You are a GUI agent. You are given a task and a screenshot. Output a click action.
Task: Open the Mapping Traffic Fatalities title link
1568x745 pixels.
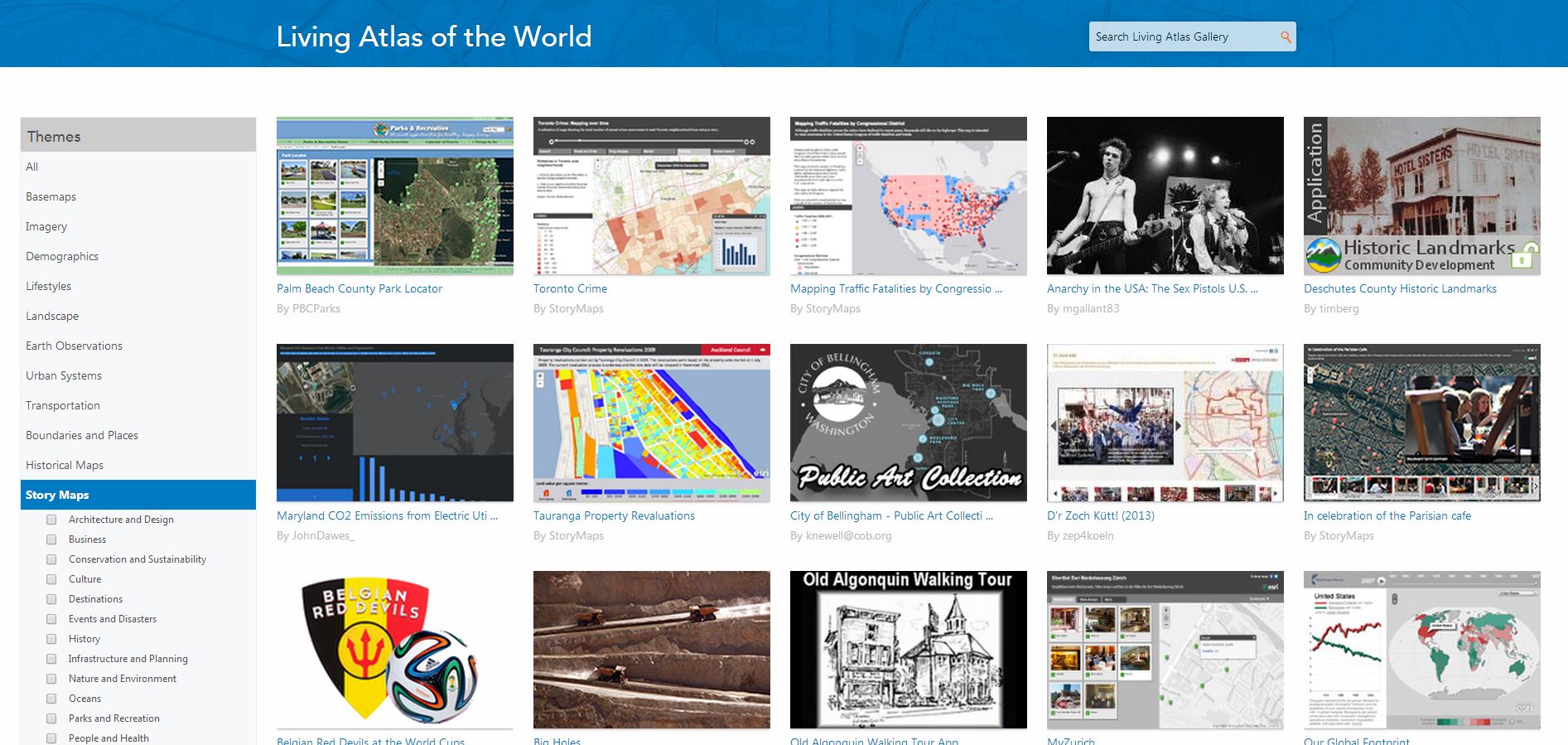pos(896,288)
